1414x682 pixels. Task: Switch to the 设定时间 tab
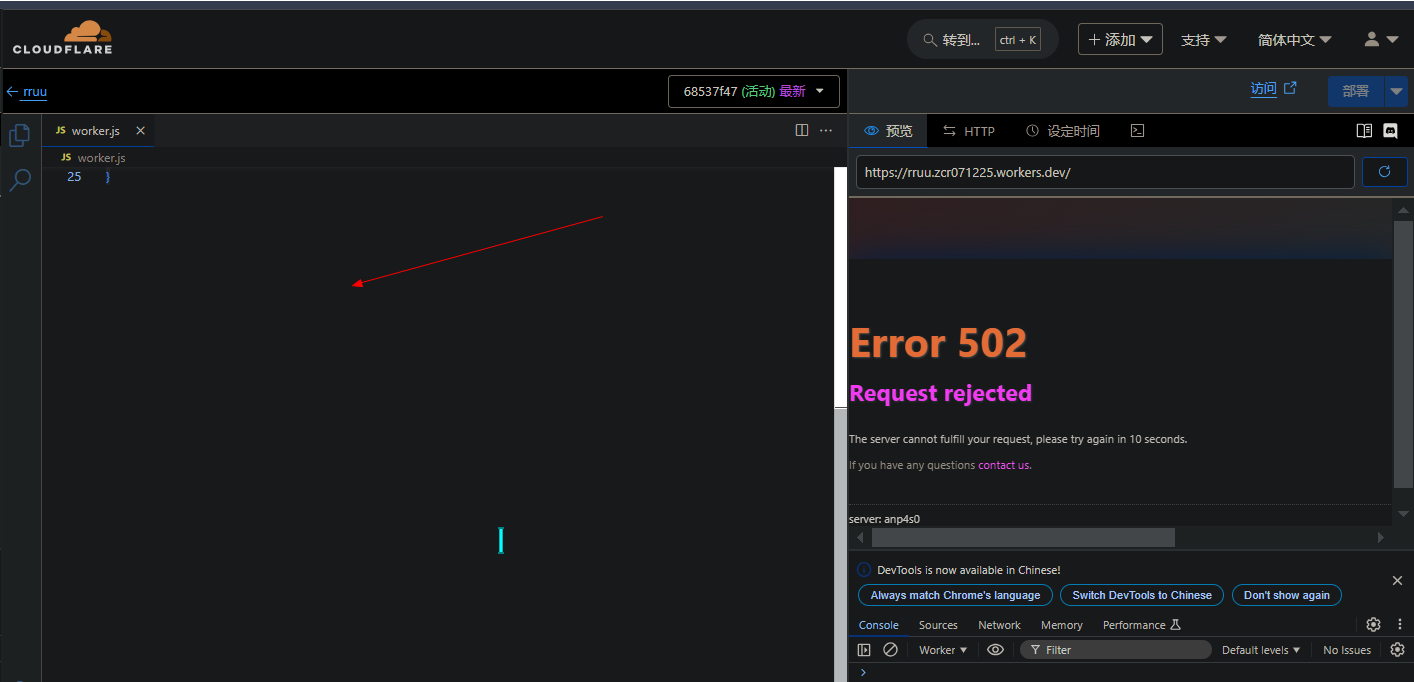point(1063,131)
